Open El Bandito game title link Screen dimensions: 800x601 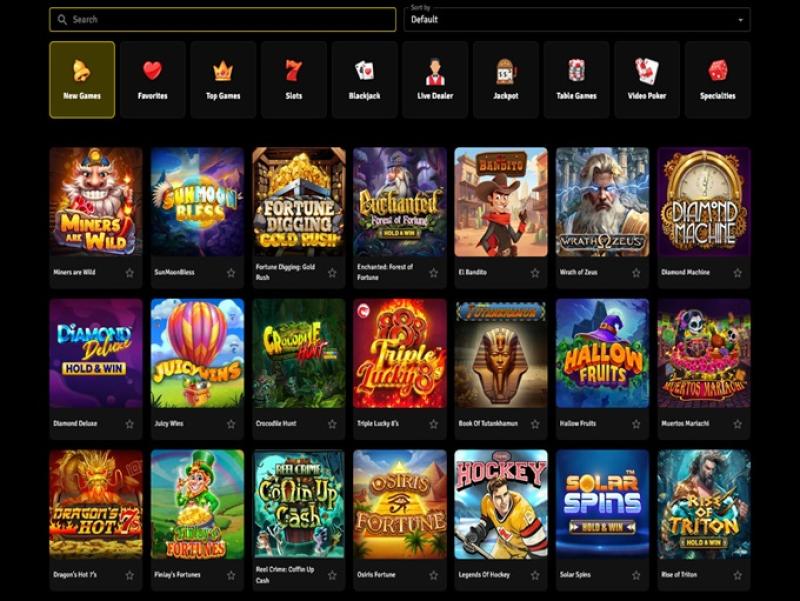point(472,272)
